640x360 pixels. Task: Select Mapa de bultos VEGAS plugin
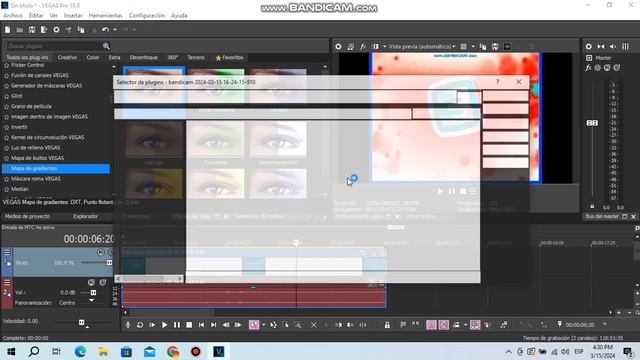point(37,158)
